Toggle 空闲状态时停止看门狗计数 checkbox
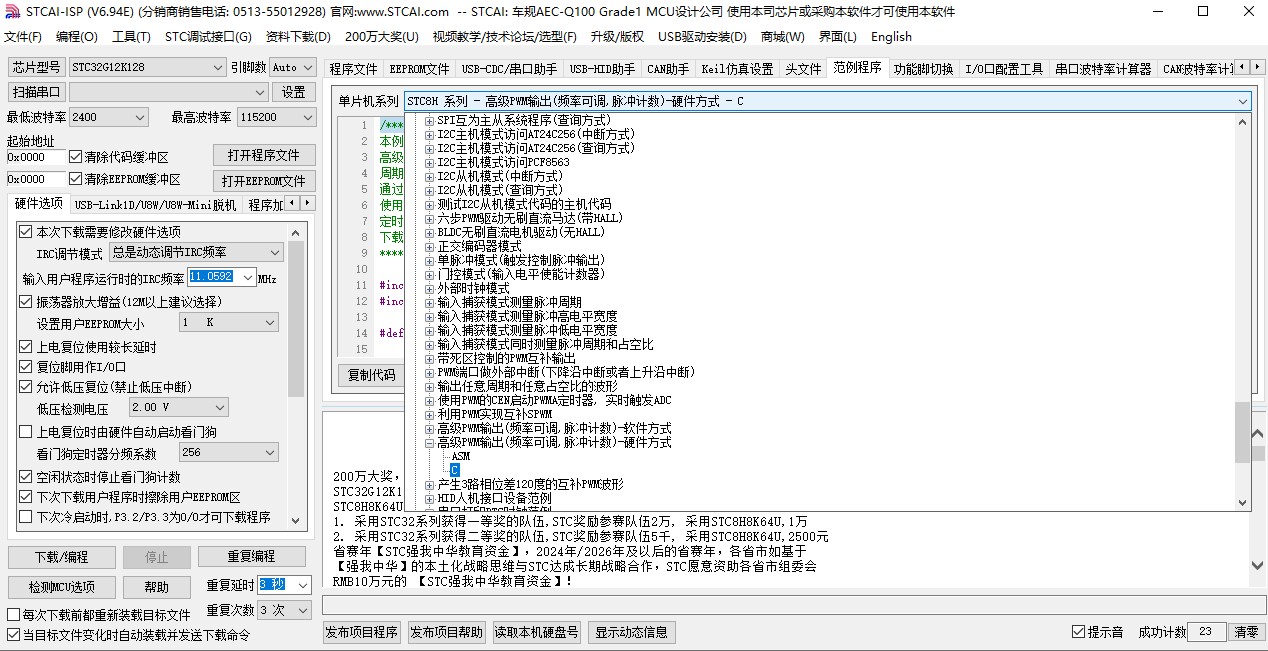This screenshot has height=651, width=1268. click(26, 477)
